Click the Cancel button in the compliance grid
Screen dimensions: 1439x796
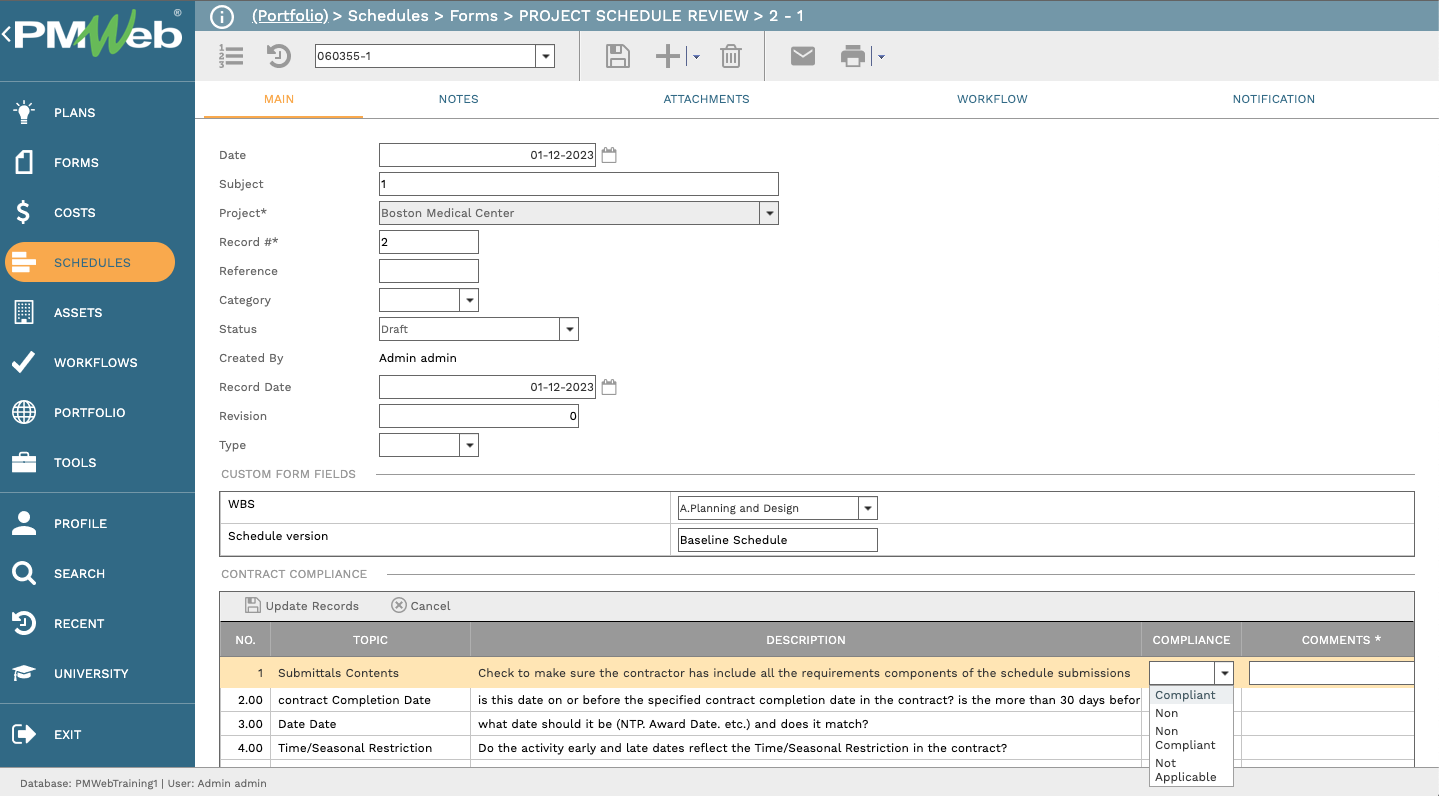pyautogui.click(x=421, y=605)
